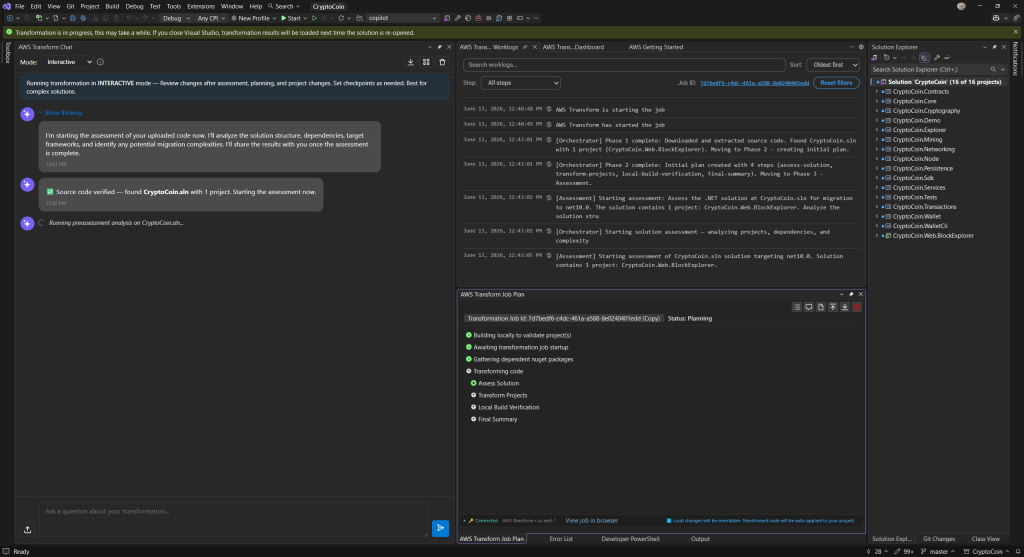The height and width of the screenshot is (557, 1024).
Task: Open the Notifications side tab
Action: click(1016, 59)
